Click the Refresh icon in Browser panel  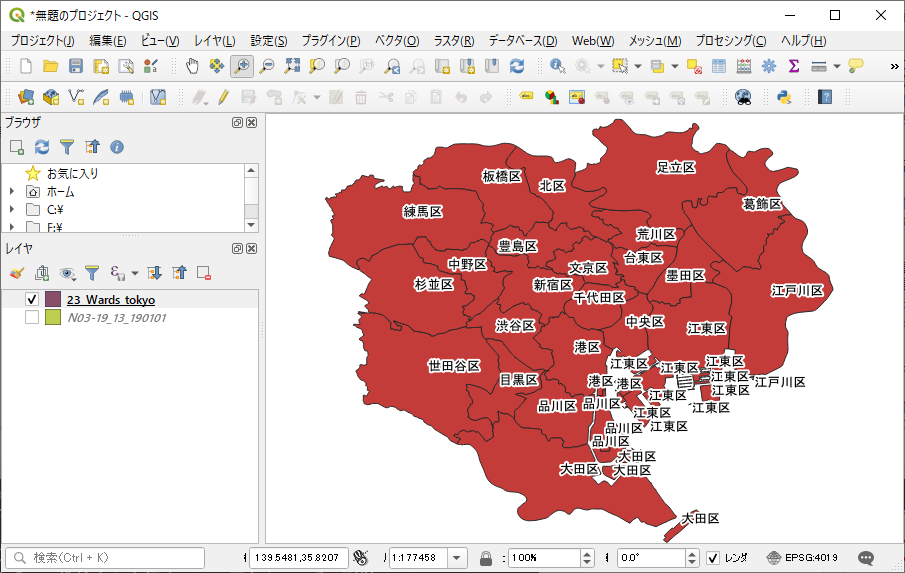point(42,147)
